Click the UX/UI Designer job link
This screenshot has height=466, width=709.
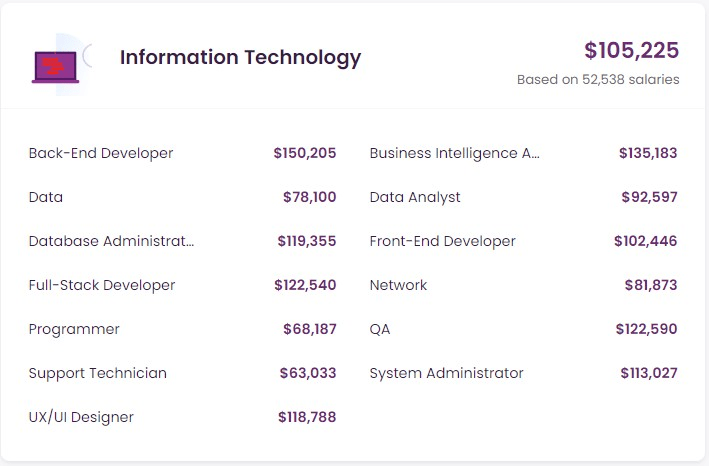81,417
